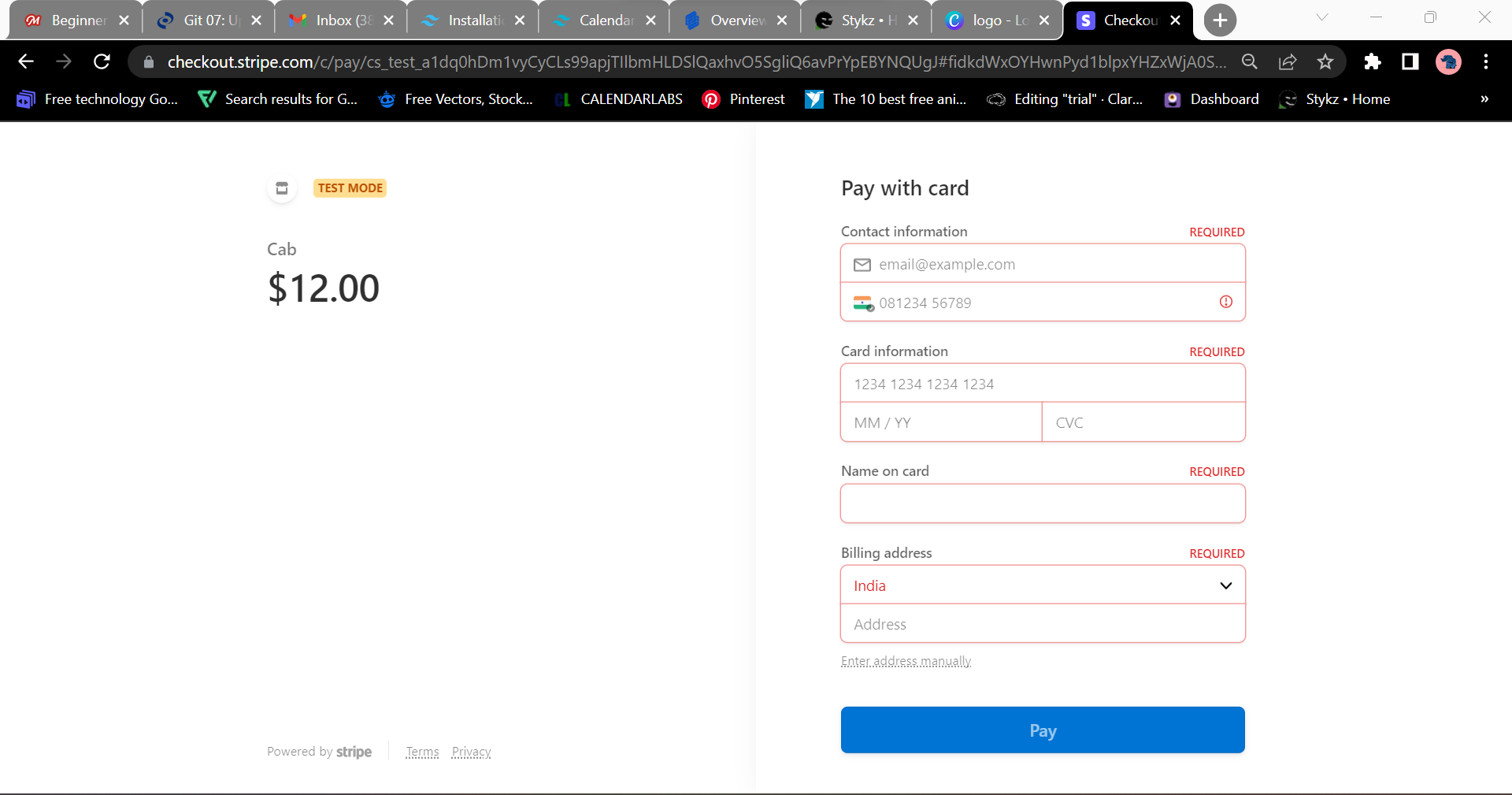The image size is (1512, 795).
Task: Close the Checkout tab
Action: click(x=1176, y=20)
